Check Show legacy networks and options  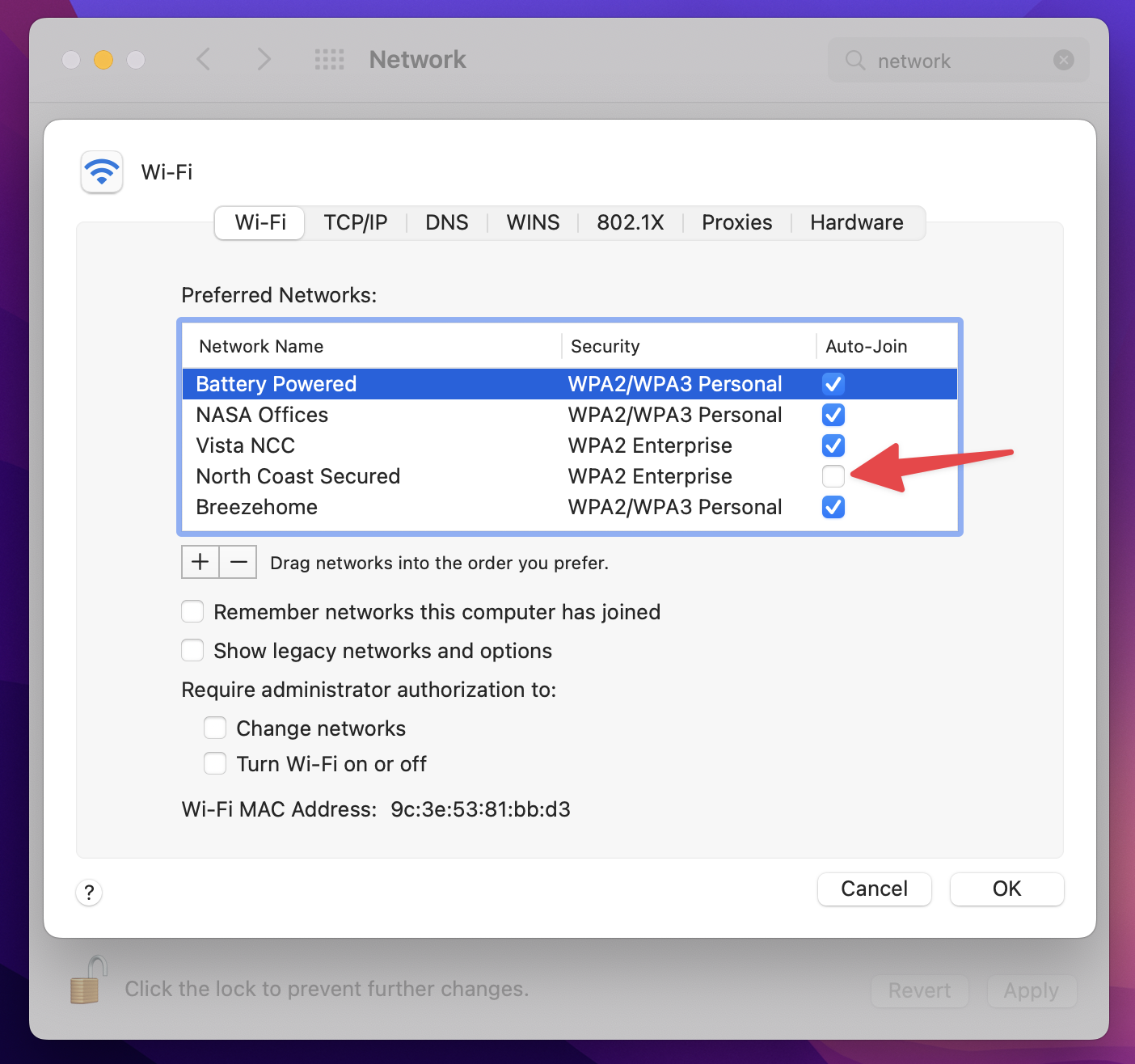point(192,651)
